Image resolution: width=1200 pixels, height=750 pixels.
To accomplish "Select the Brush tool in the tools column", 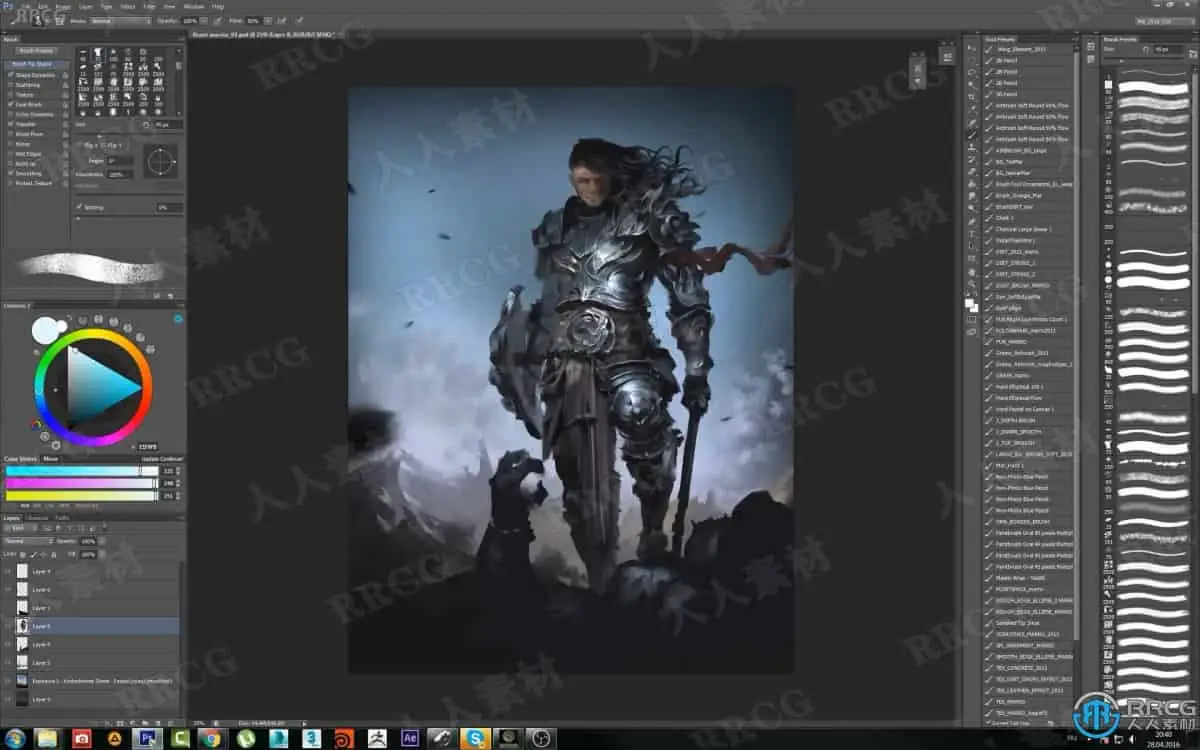I will 970,134.
